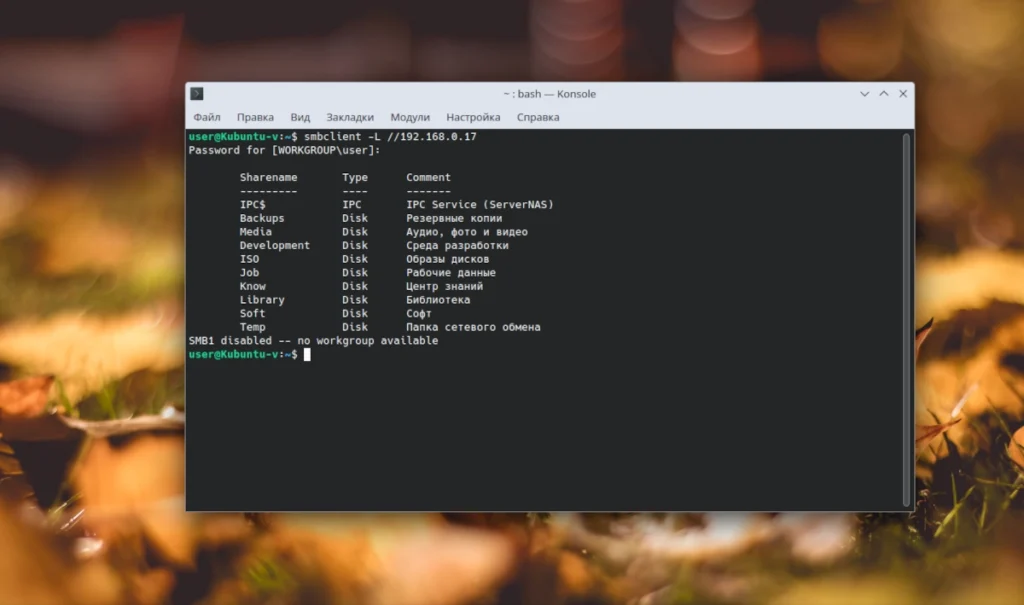Click the Library share name
The height and width of the screenshot is (605, 1024).
point(262,300)
